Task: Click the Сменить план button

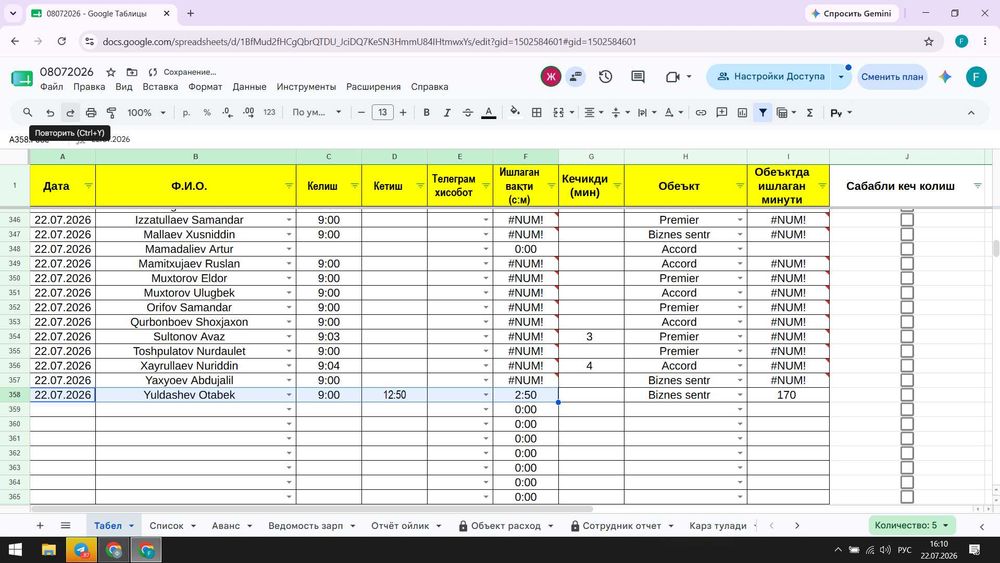Action: point(892,77)
